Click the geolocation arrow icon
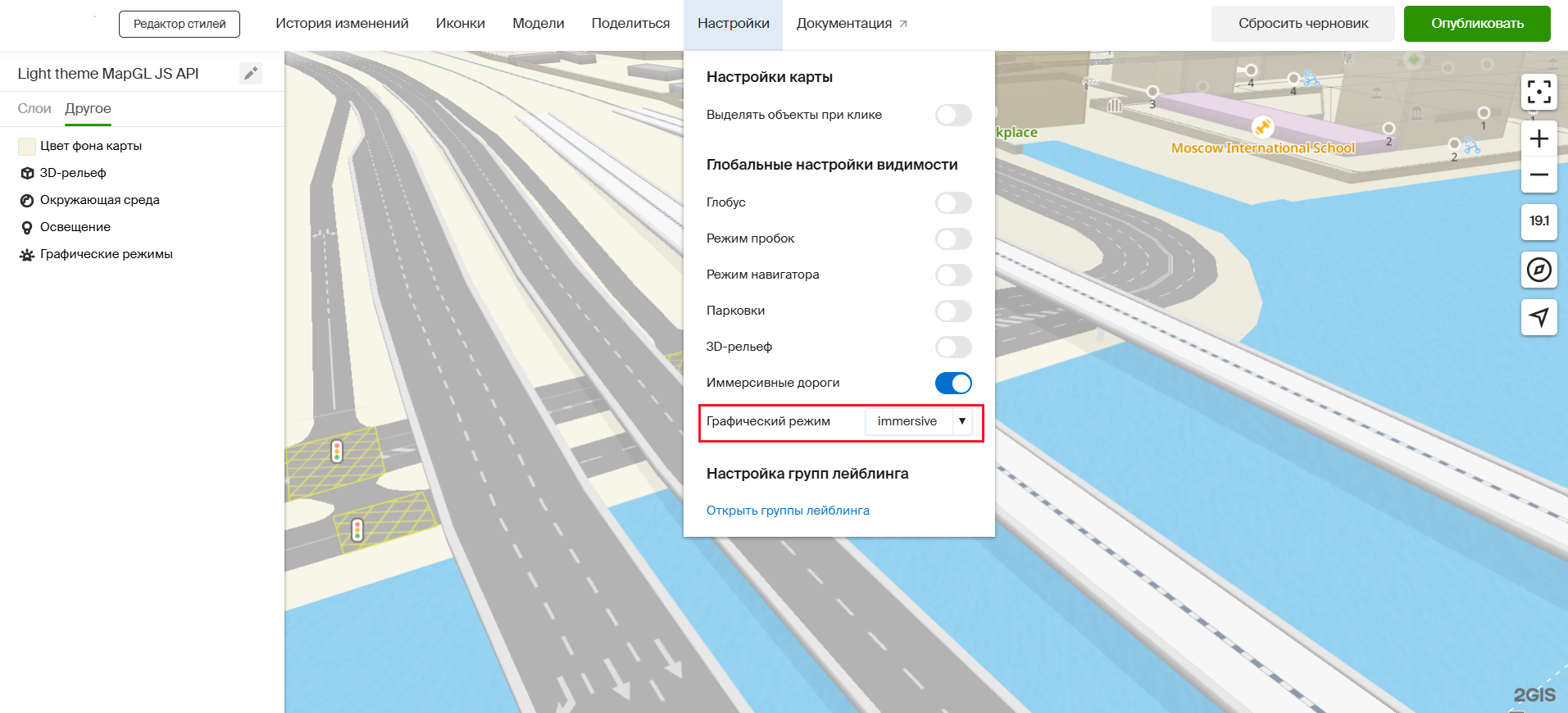 pos(1538,317)
